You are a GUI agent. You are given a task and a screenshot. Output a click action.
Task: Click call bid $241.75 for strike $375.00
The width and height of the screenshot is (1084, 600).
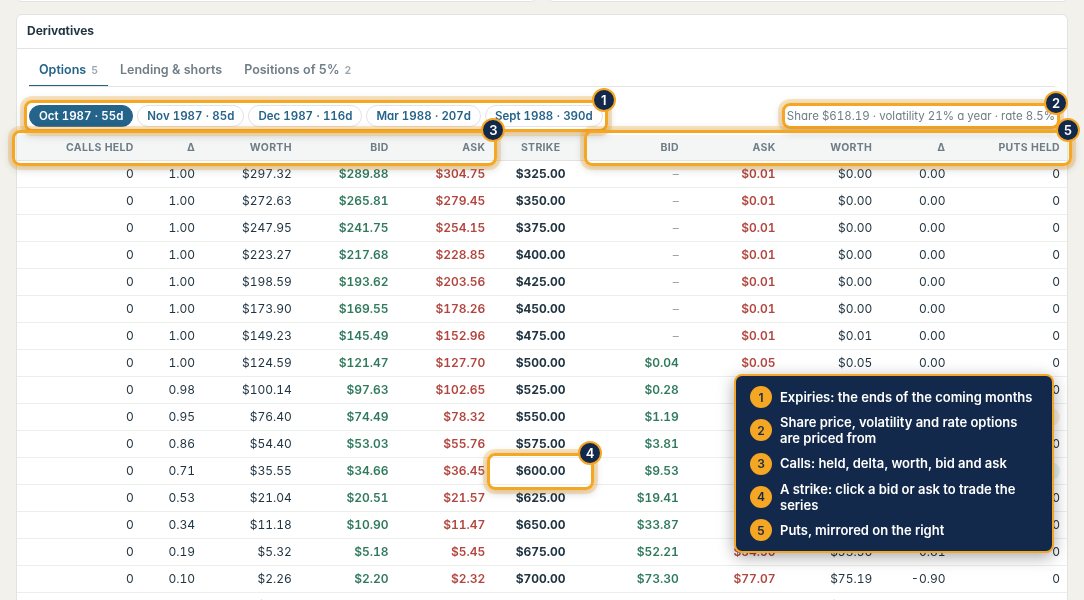[364, 227]
